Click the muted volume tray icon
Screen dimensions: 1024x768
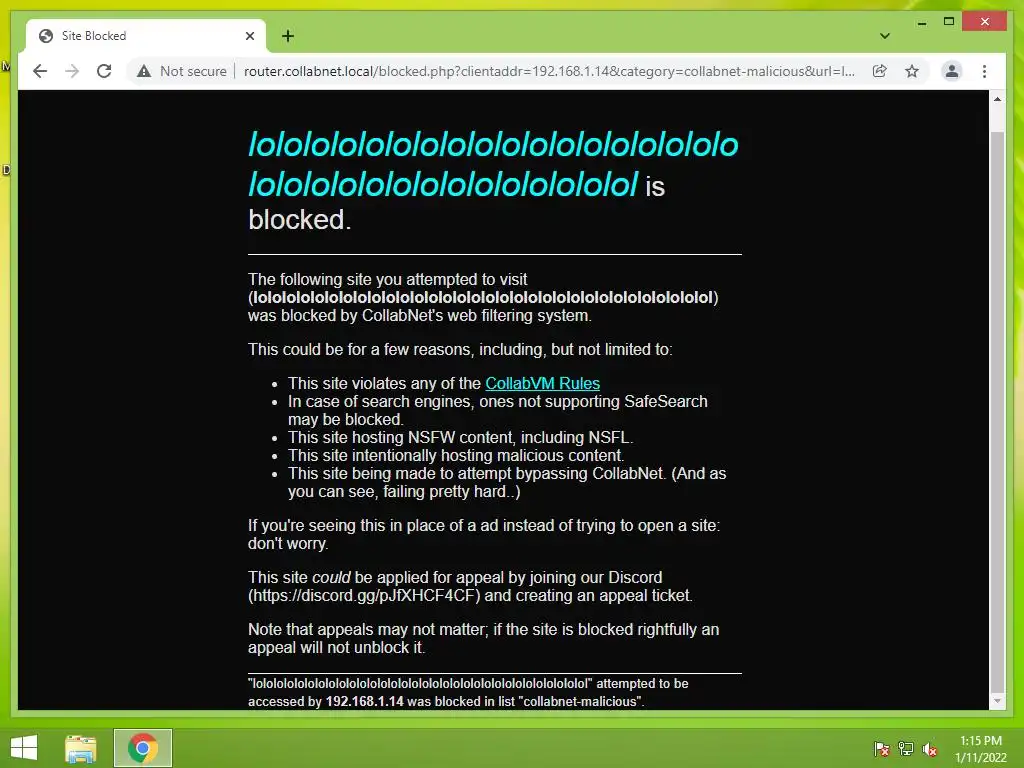pyautogui.click(x=930, y=748)
